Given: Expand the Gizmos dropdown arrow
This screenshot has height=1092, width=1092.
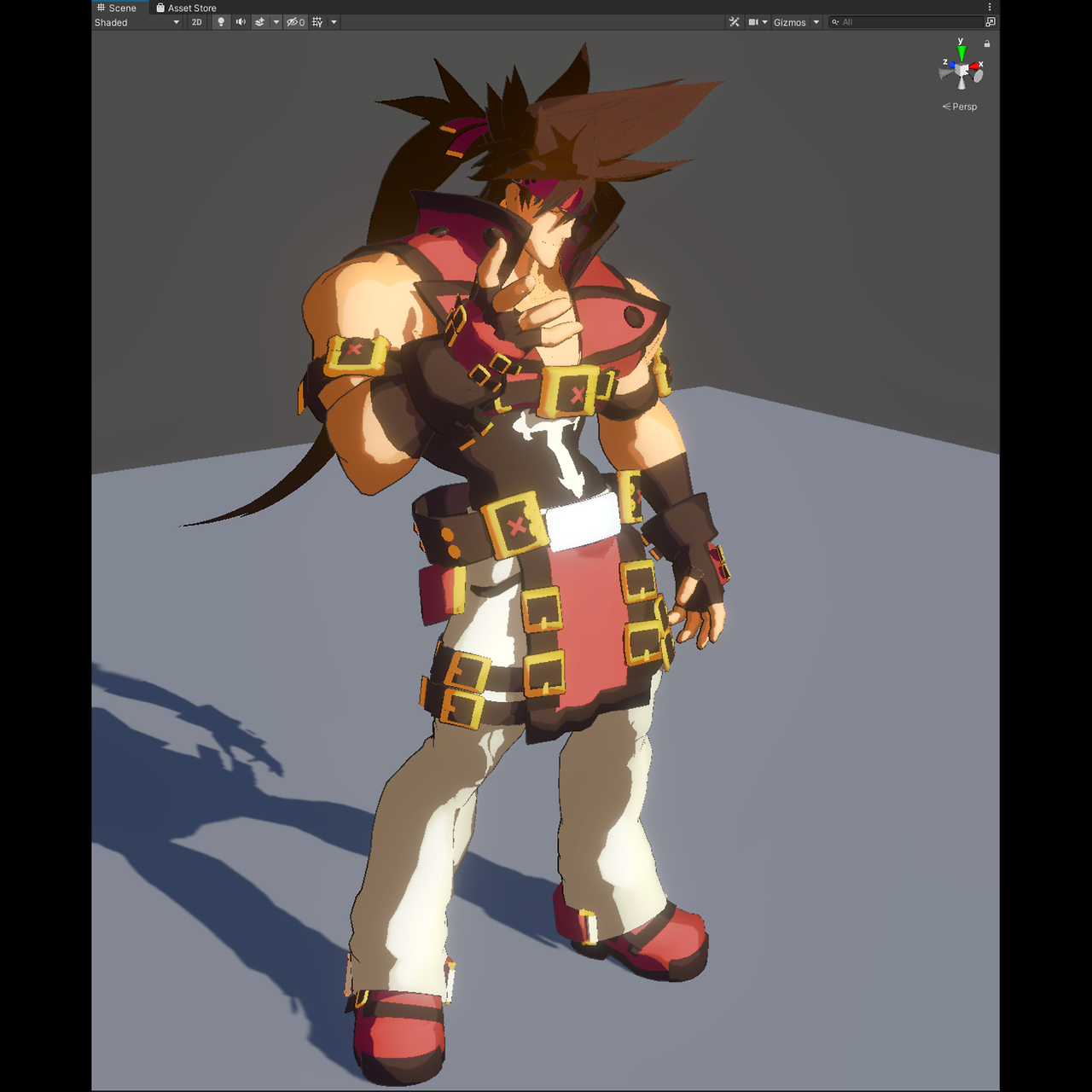Looking at the screenshot, I should pyautogui.click(x=816, y=22).
